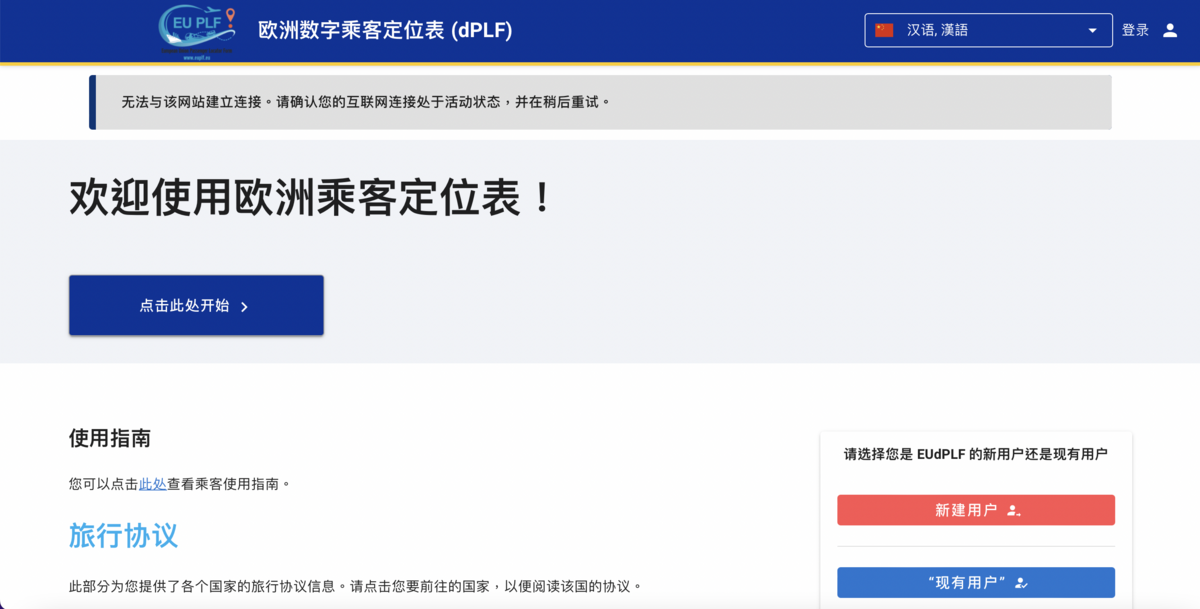Click the chevron arrow in the start button

click(244, 307)
